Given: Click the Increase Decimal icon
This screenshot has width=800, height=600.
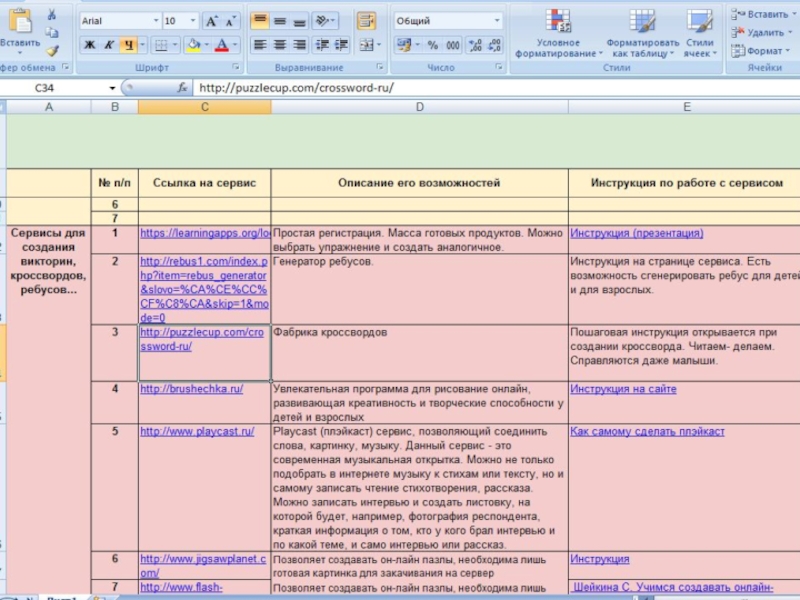Looking at the screenshot, I should click(475, 45).
